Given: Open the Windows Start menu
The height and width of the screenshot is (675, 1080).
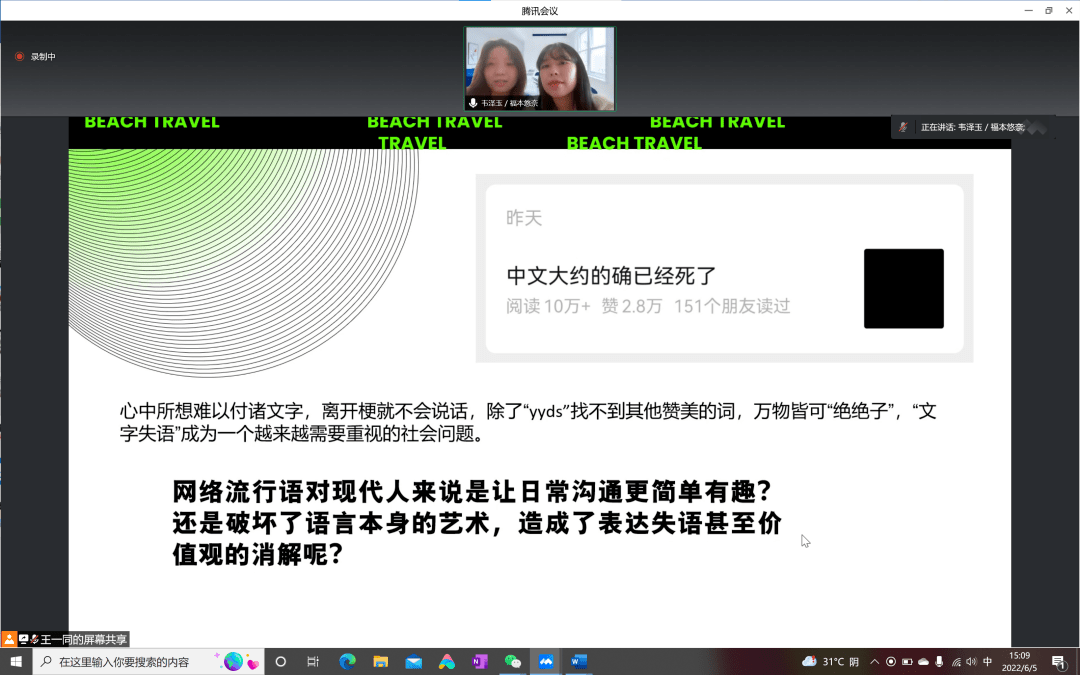Looking at the screenshot, I should (16, 662).
